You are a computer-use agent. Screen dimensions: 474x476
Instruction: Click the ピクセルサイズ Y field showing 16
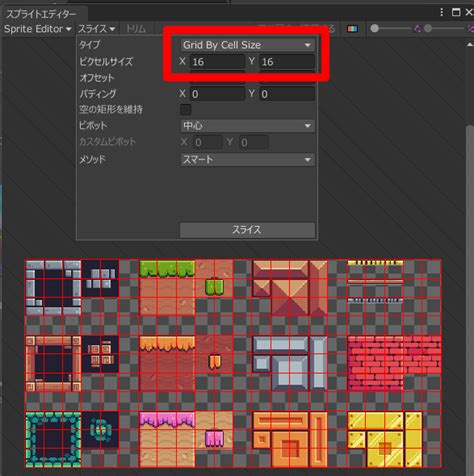287,62
